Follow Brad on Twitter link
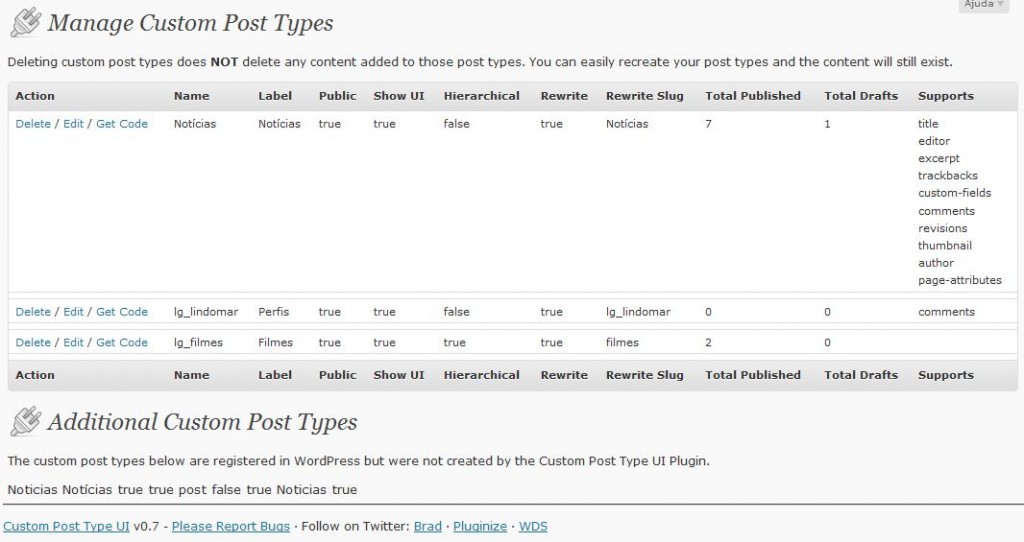The height and width of the screenshot is (542, 1024). click(428, 526)
